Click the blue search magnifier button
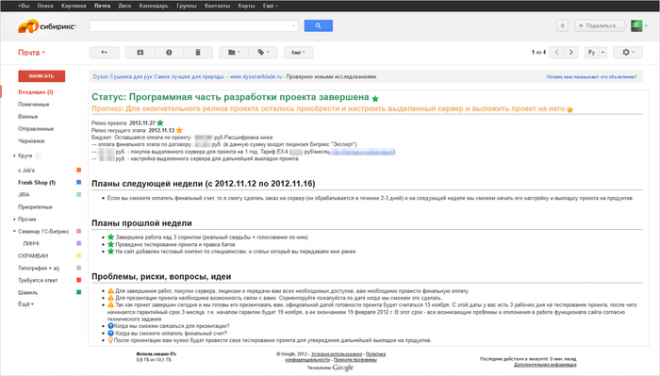The width and height of the screenshot is (660, 376). (x=318, y=26)
